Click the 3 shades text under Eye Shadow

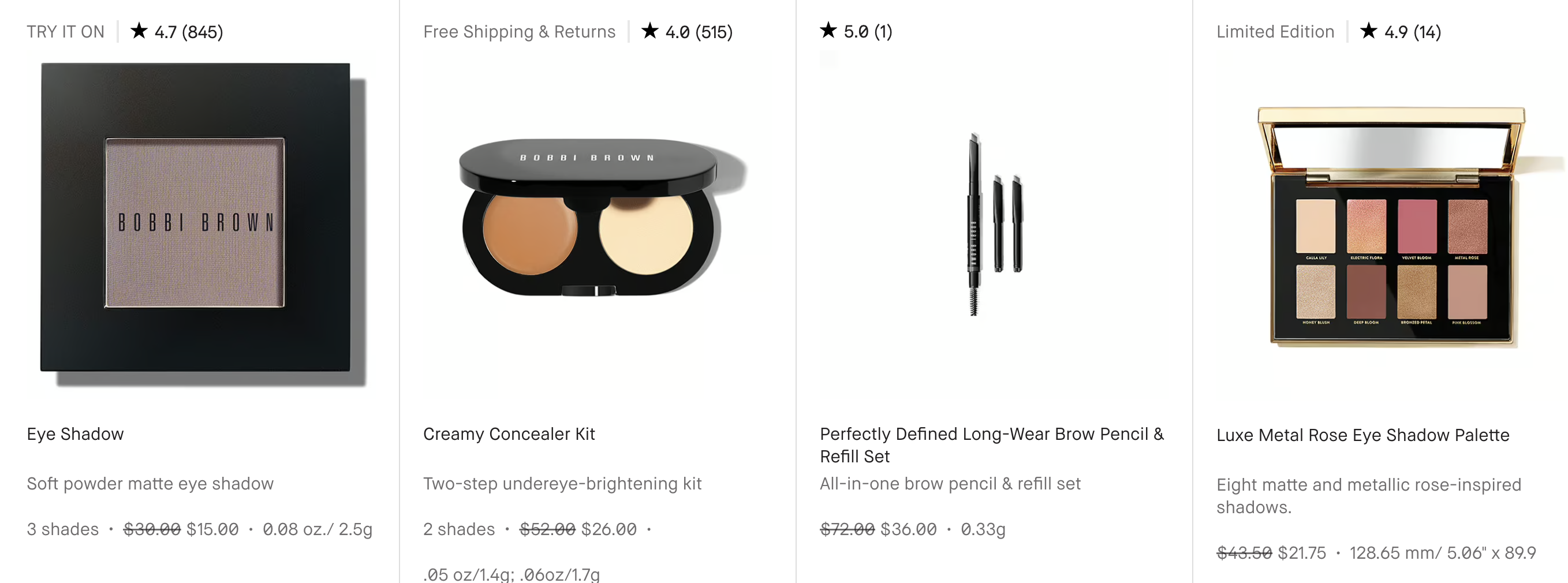63,529
